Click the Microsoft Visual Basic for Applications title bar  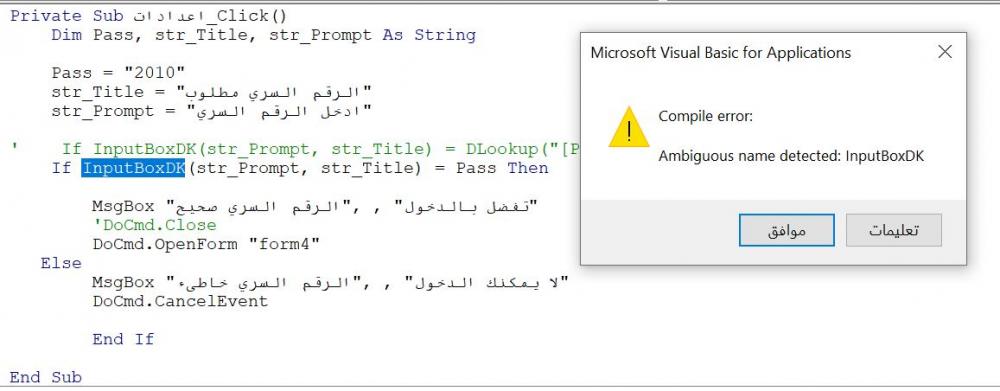pos(721,53)
